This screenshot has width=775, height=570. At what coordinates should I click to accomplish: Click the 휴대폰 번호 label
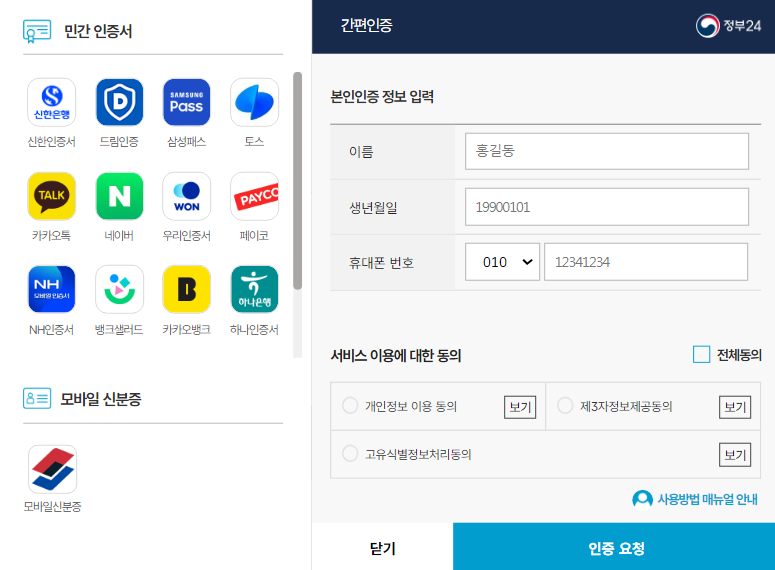(x=381, y=263)
